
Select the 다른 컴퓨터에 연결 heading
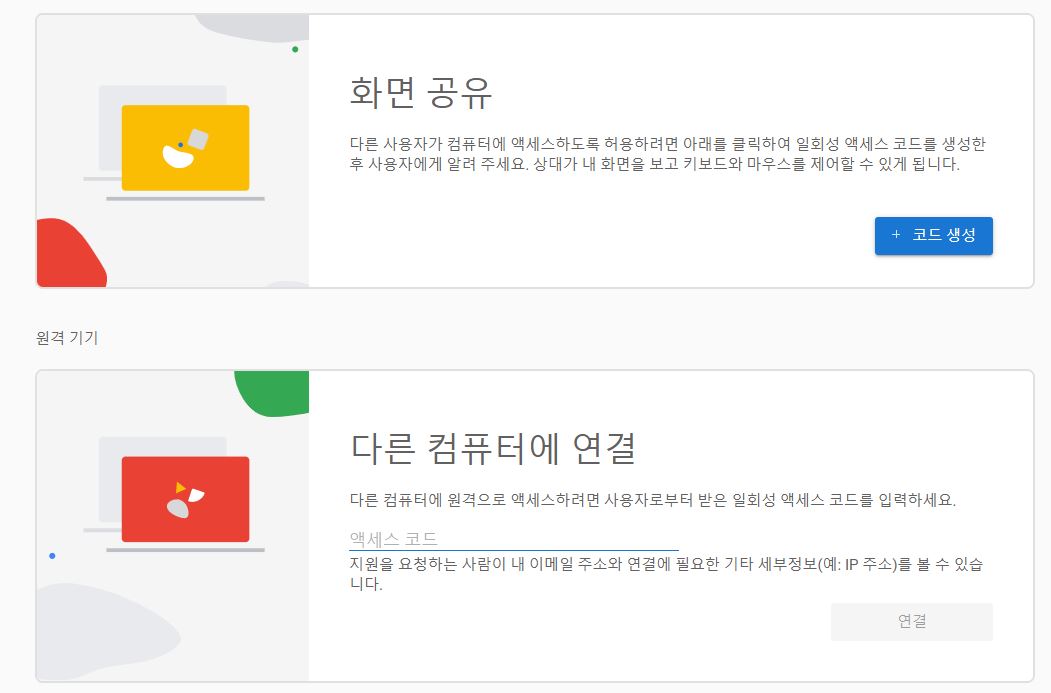coord(493,448)
